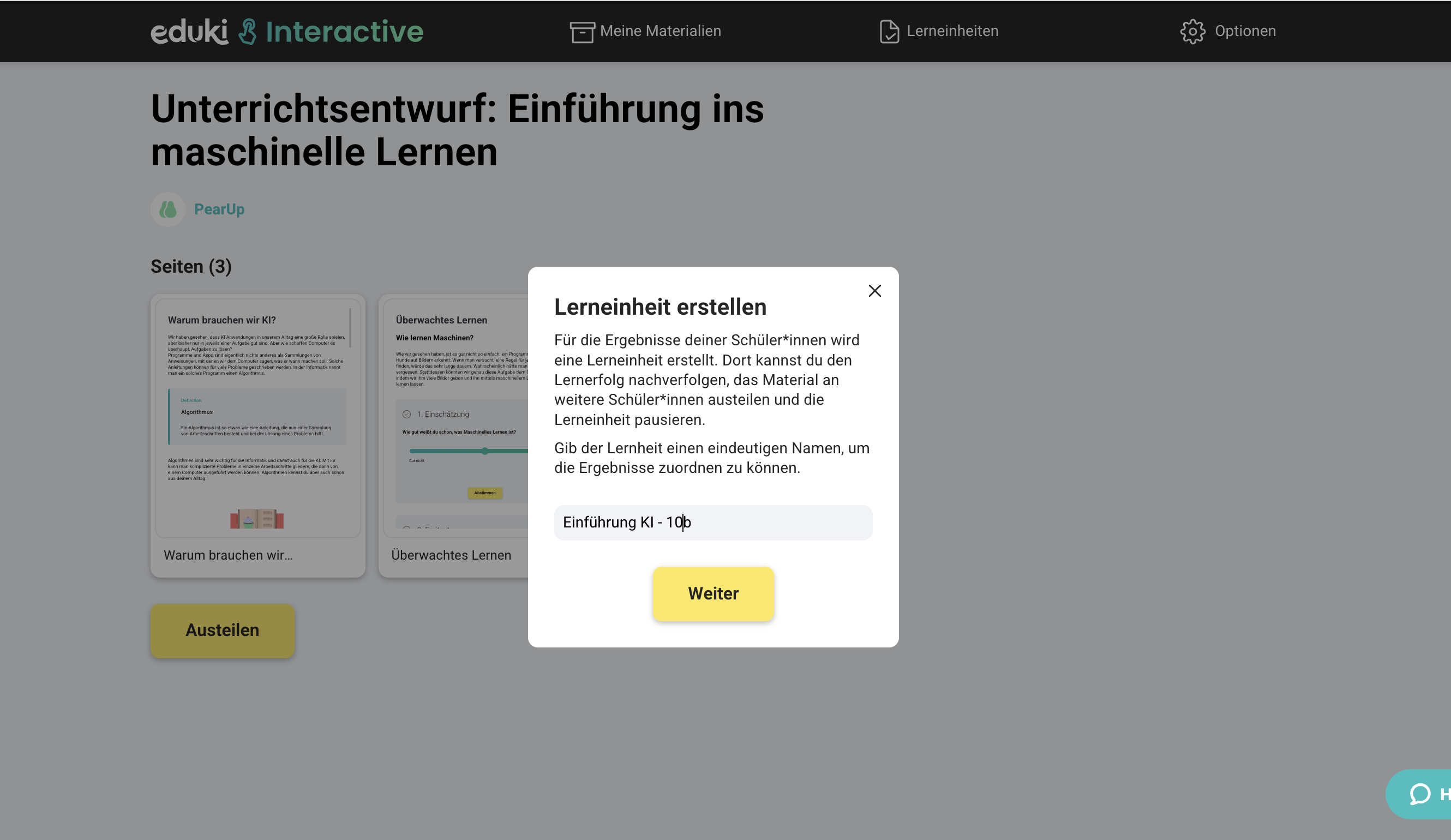
Task: Click the gear icon for Optionen
Action: click(1192, 32)
